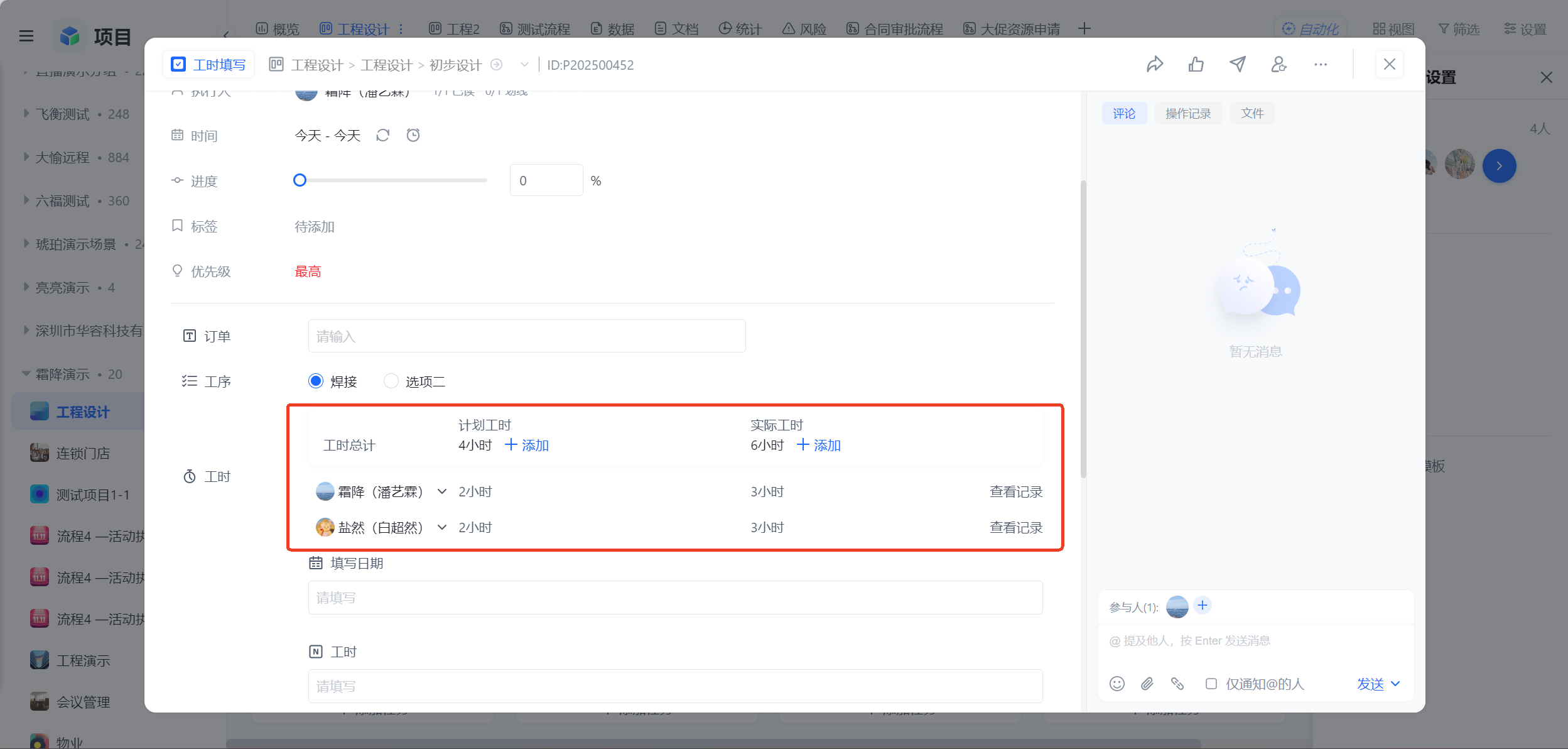This screenshot has width=1568, height=749.
Task: Click the 待添加 tag placeholder
Action: 315,226
